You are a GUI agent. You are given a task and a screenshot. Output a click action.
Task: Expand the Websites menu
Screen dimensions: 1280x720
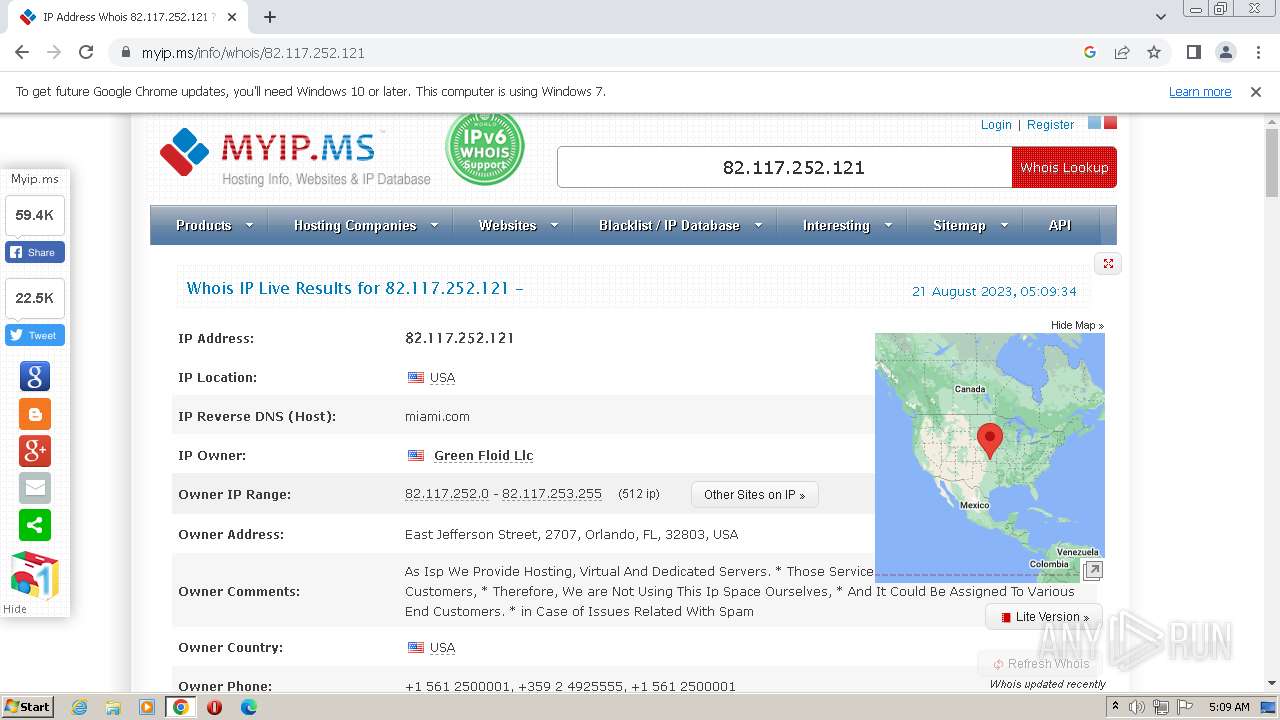[518, 225]
